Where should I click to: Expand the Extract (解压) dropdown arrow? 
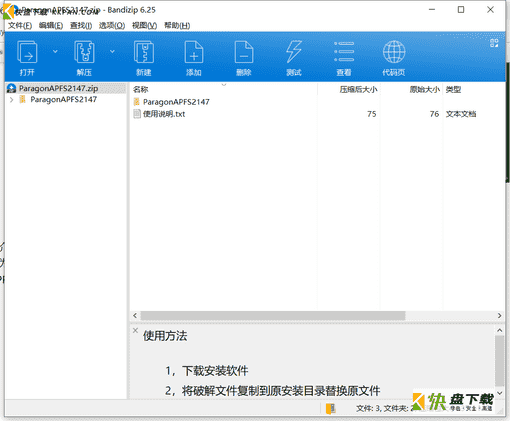(x=112, y=51)
